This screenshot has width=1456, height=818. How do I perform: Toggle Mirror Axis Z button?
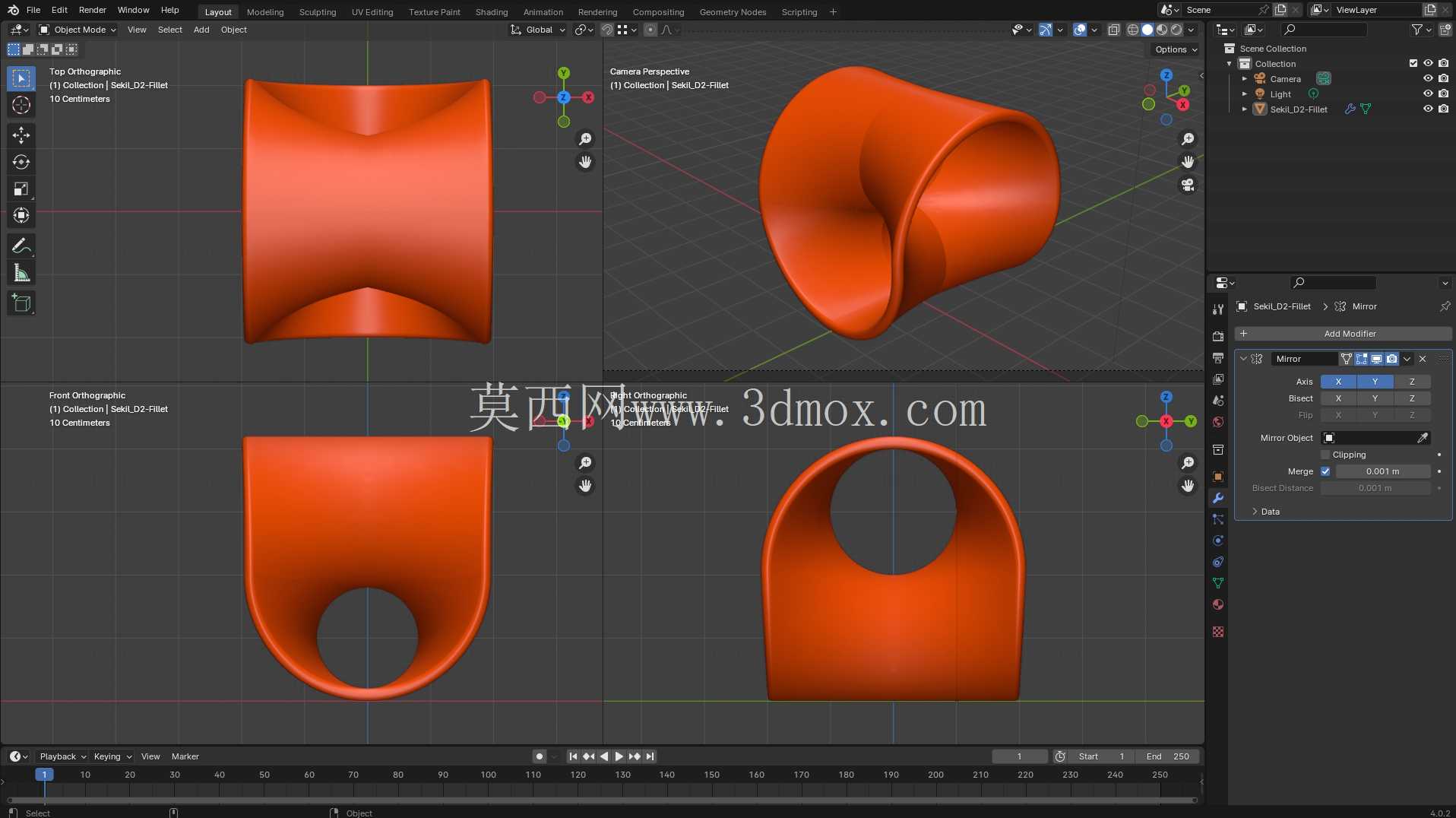1412,382
